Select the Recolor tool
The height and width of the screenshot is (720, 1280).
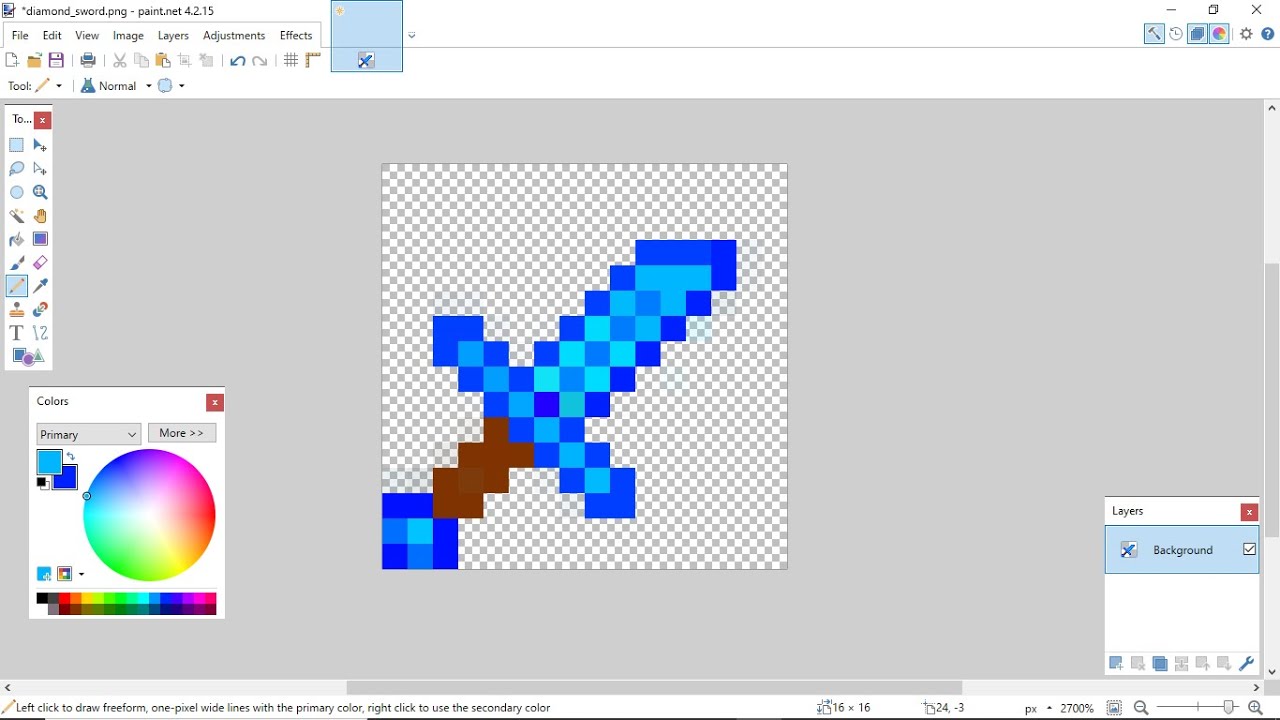click(41, 310)
